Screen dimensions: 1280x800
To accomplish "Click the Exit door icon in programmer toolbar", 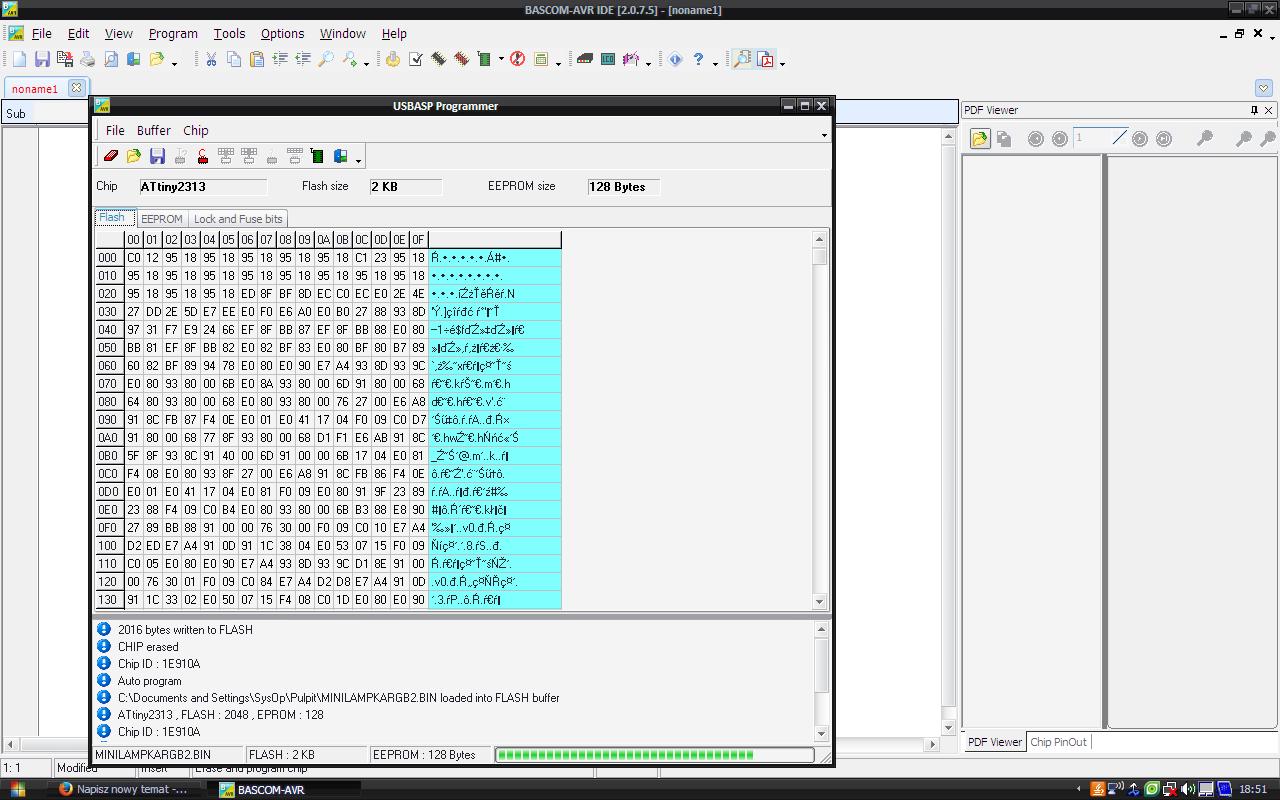I will [340, 156].
